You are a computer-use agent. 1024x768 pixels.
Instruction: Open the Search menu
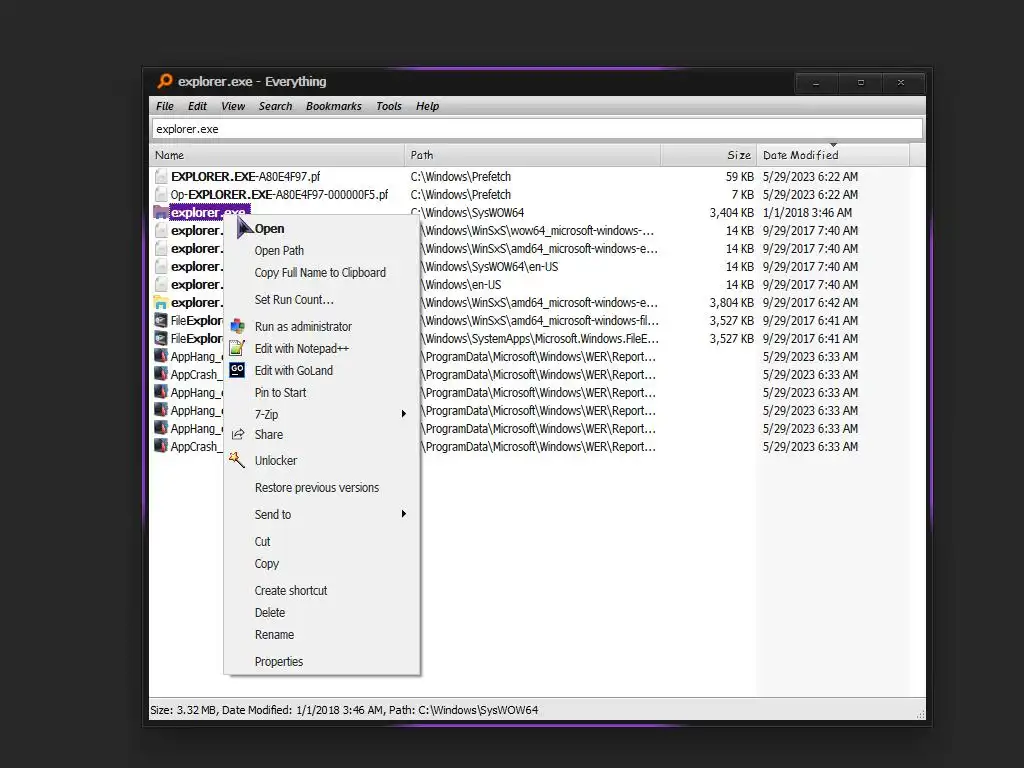tap(275, 106)
